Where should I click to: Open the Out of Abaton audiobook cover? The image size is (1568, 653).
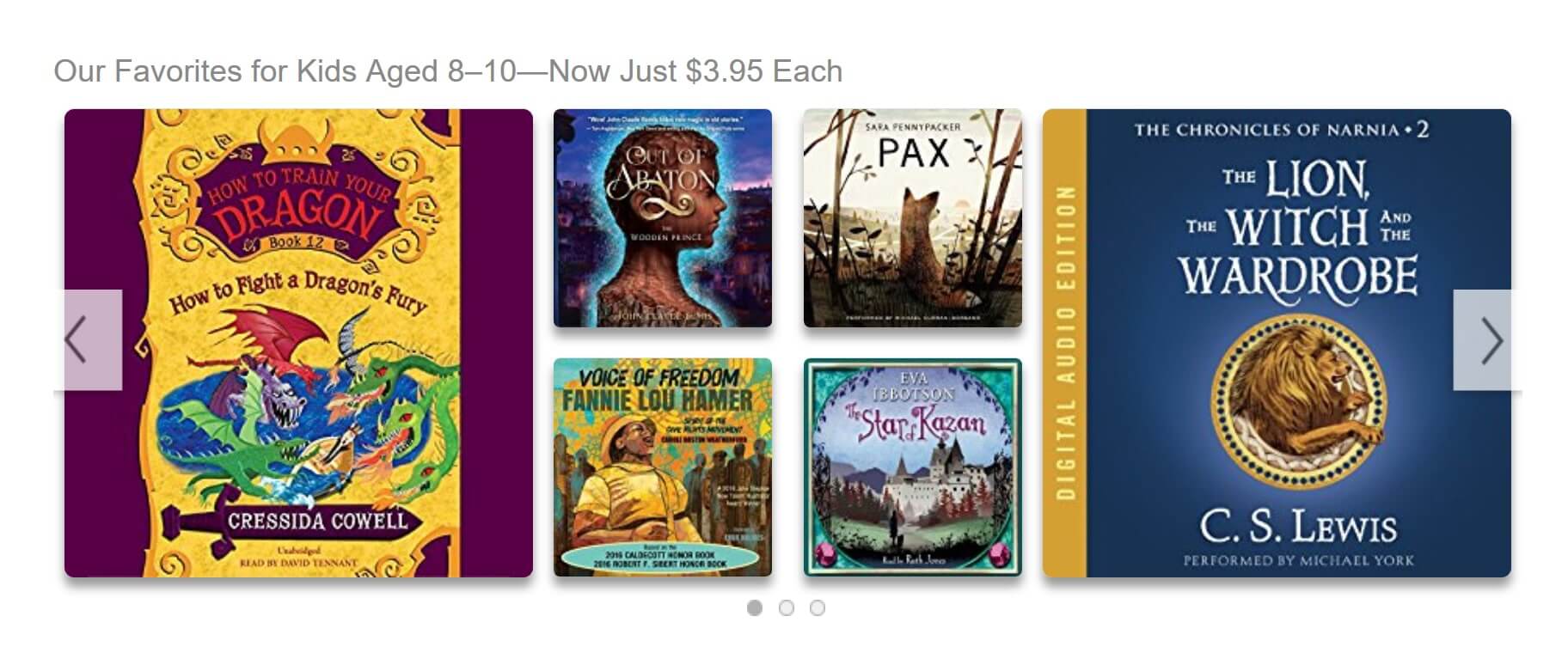(x=663, y=218)
